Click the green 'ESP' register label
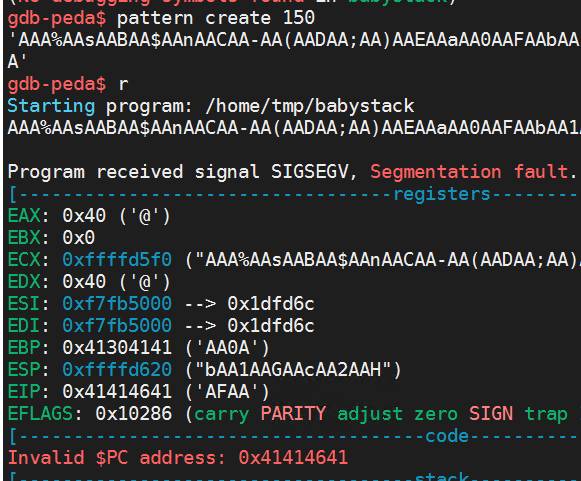The width and height of the screenshot is (581, 481). coord(24,370)
